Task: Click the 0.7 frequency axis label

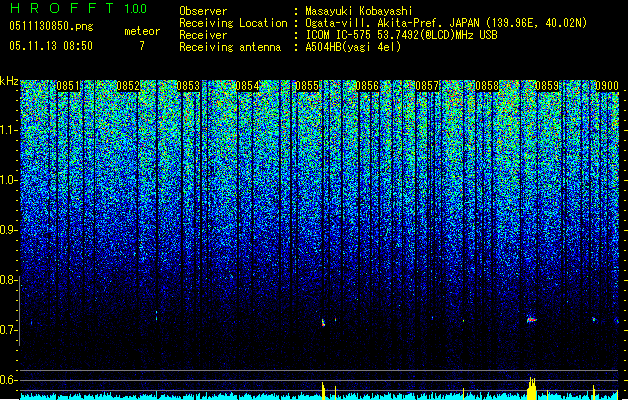Action: pos(9,330)
